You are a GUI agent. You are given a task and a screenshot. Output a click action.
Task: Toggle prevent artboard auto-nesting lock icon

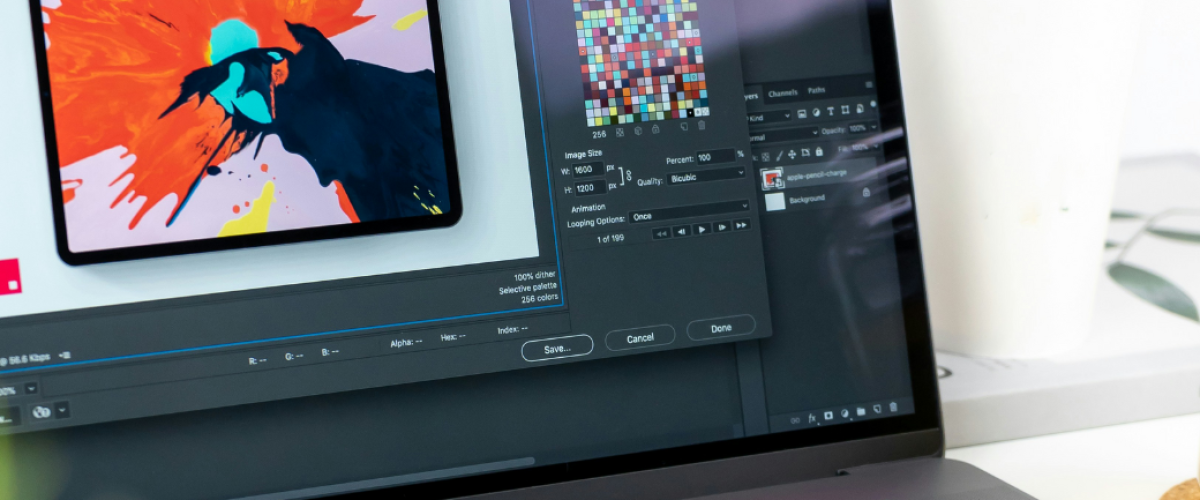[x=805, y=153]
